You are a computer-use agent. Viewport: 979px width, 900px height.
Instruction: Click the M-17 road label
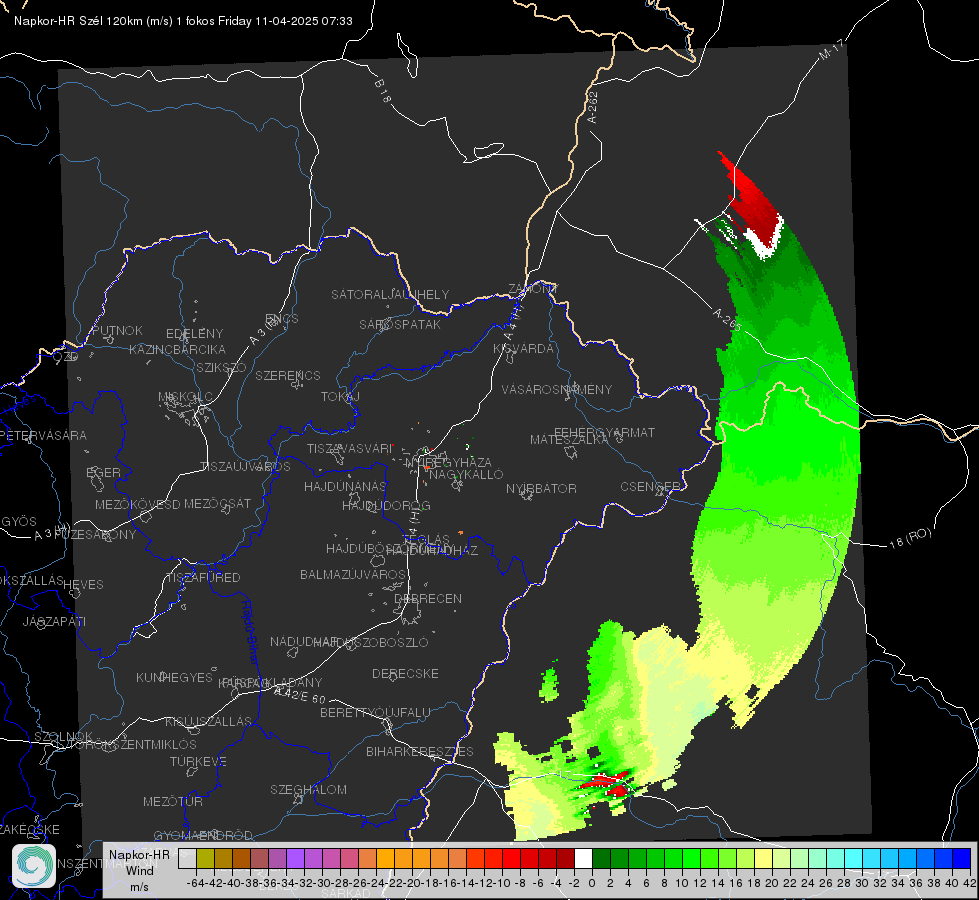pyautogui.click(x=831, y=50)
